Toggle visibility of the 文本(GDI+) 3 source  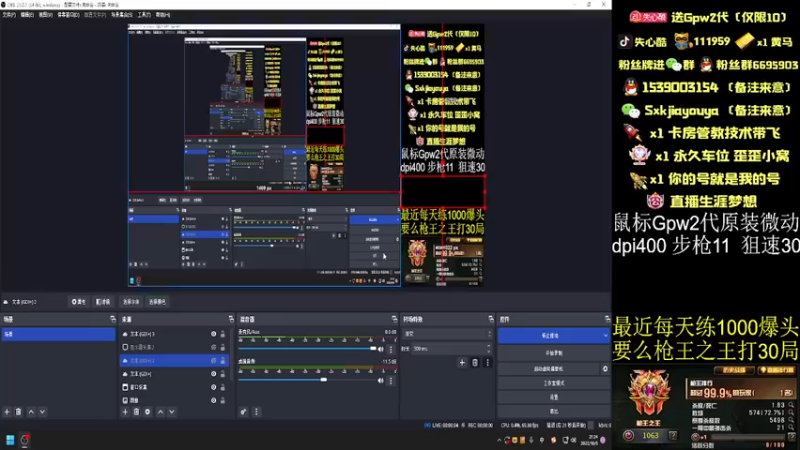coord(213,334)
